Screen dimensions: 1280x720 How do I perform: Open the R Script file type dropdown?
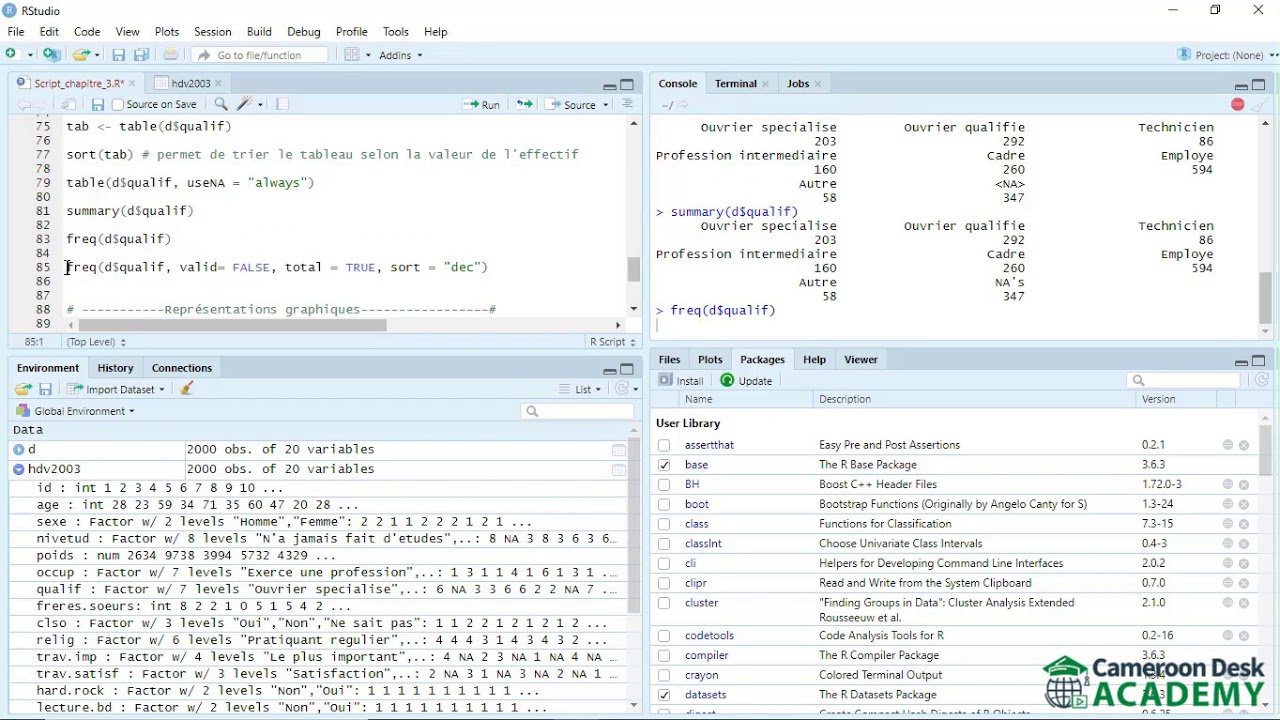612,342
